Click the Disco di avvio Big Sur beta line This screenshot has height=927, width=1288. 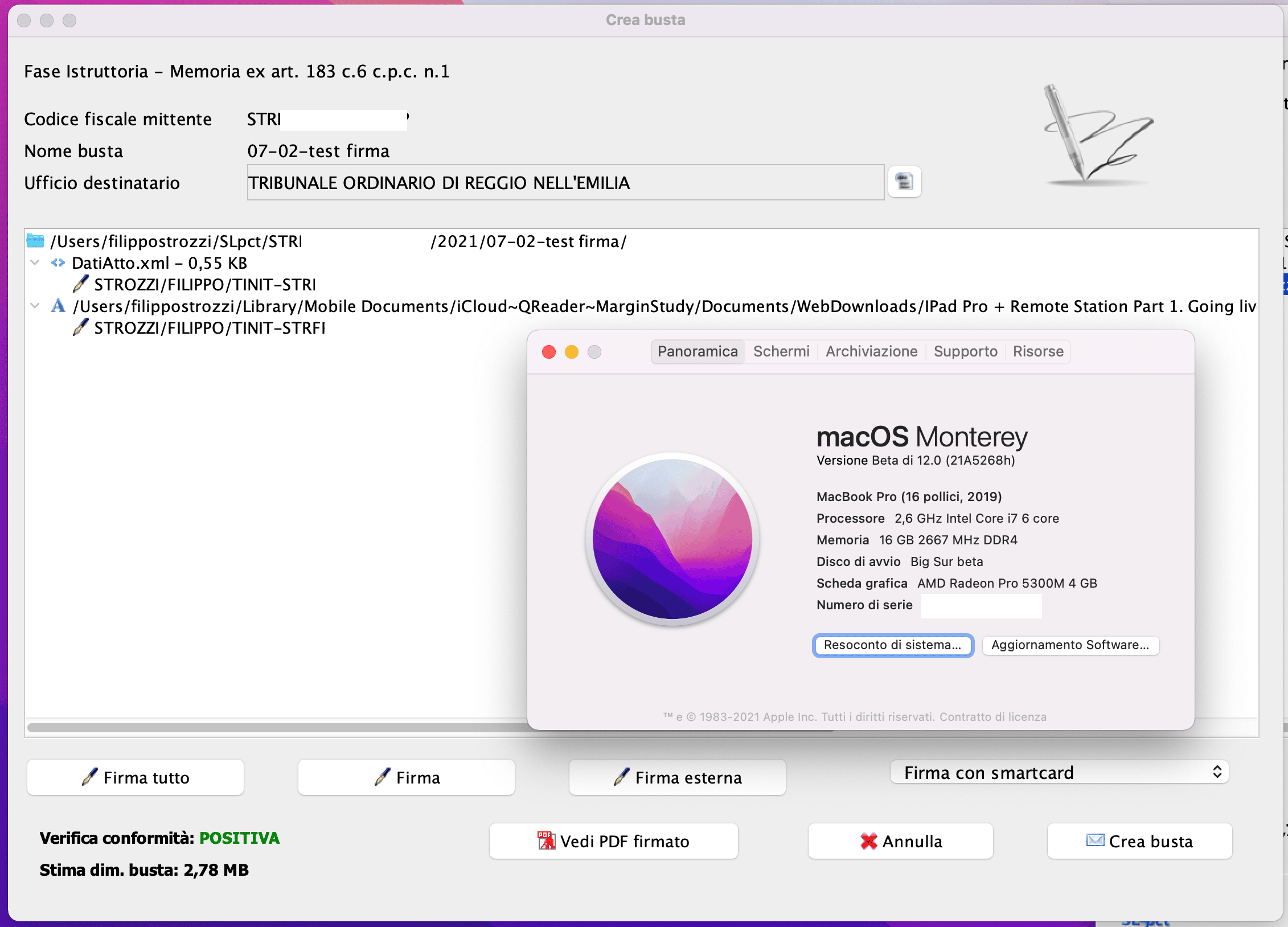[900, 561]
